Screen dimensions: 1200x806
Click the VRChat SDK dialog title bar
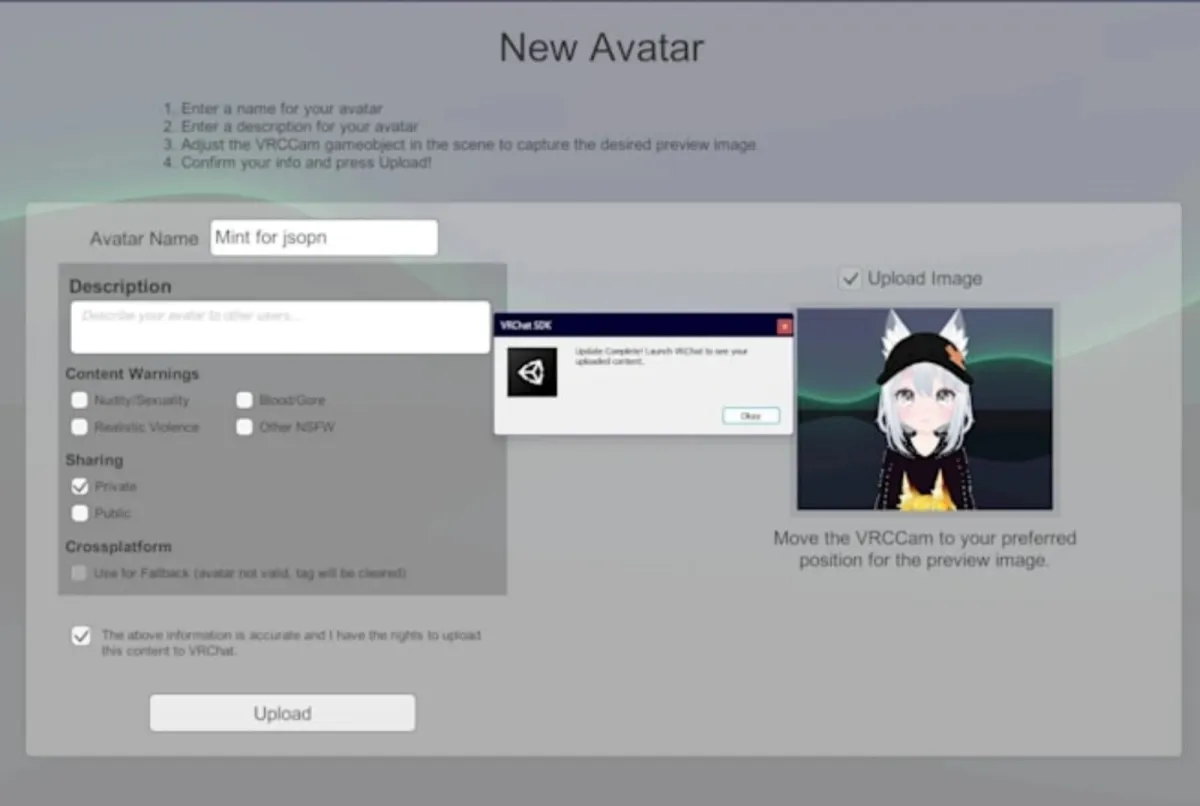coord(643,326)
